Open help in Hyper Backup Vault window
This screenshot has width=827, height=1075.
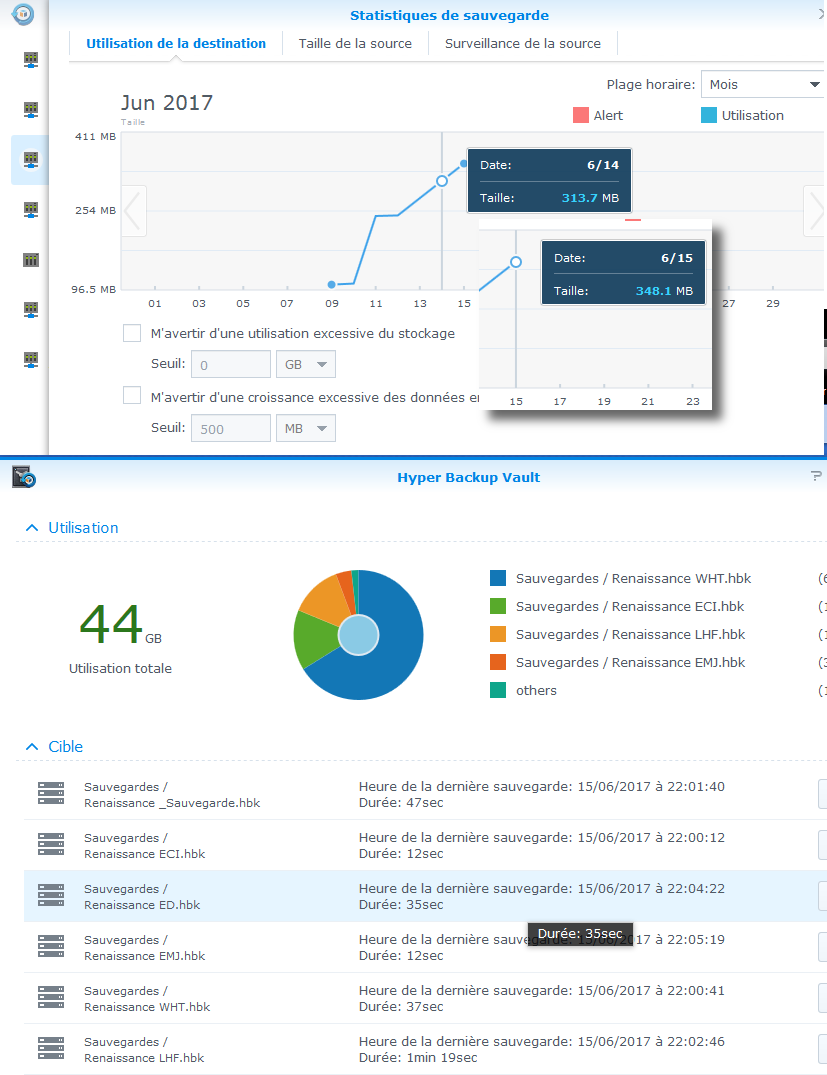[816, 476]
